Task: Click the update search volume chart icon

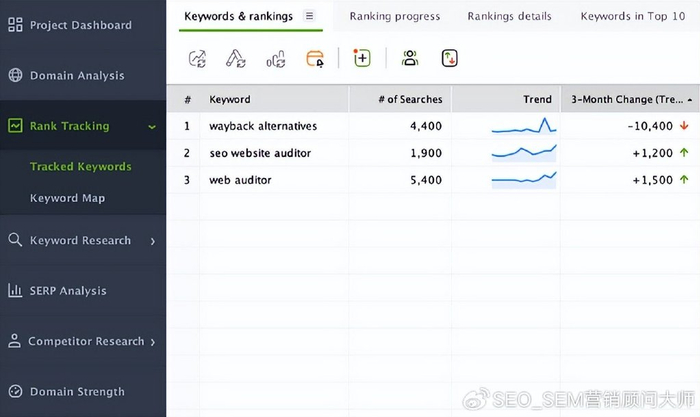Action: coord(276,59)
